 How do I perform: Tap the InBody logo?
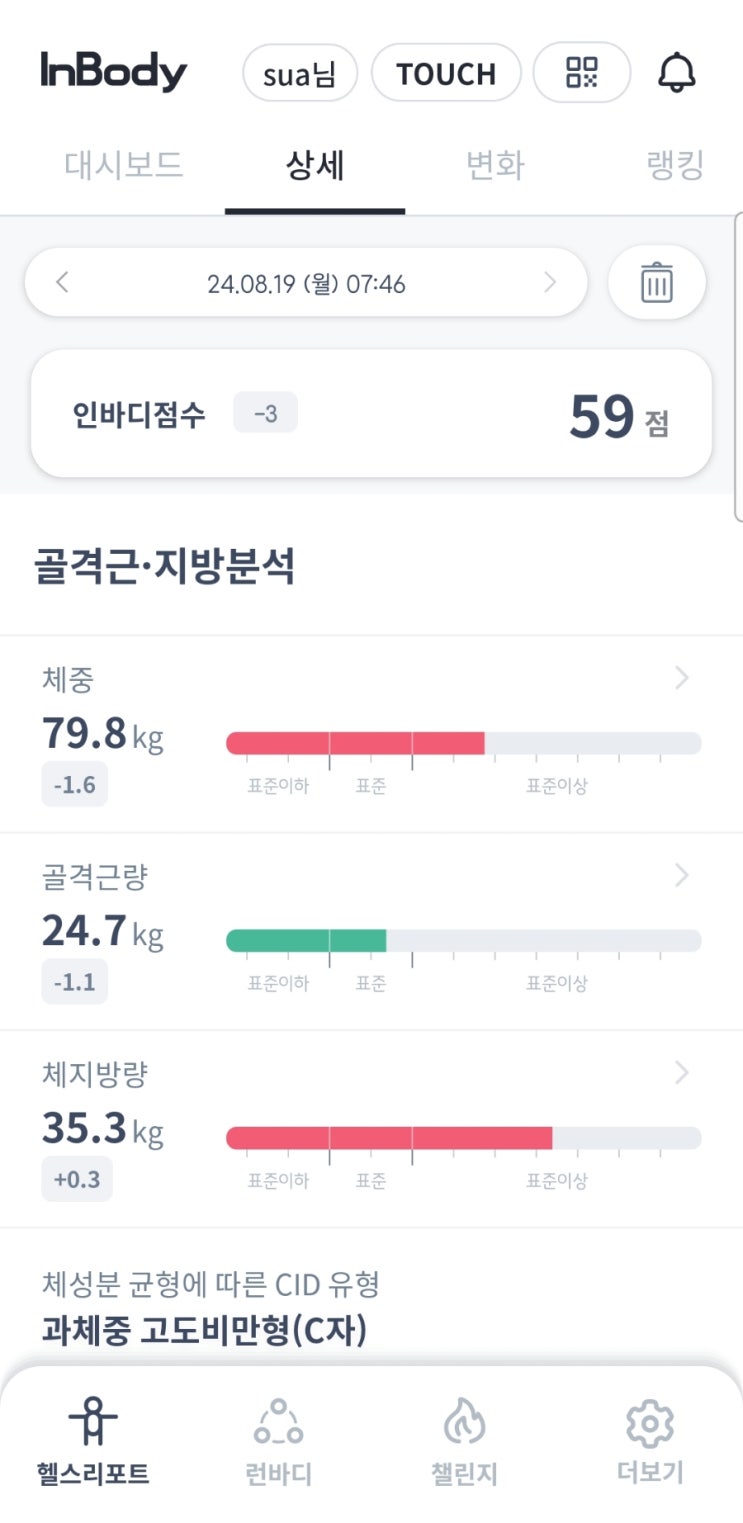114,72
